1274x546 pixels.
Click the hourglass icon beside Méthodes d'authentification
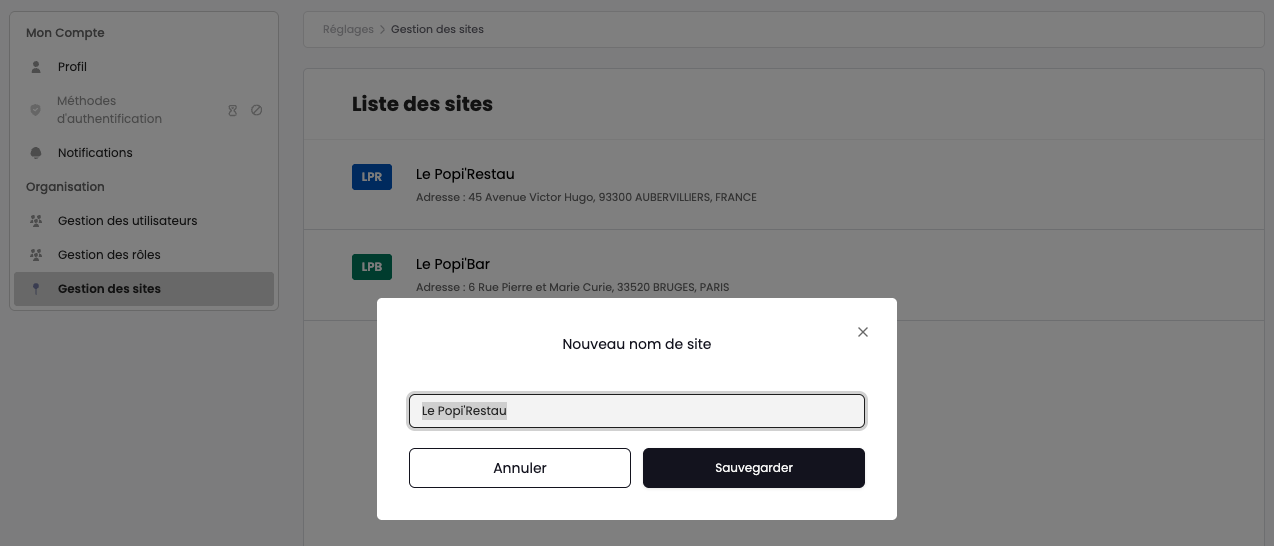232,110
